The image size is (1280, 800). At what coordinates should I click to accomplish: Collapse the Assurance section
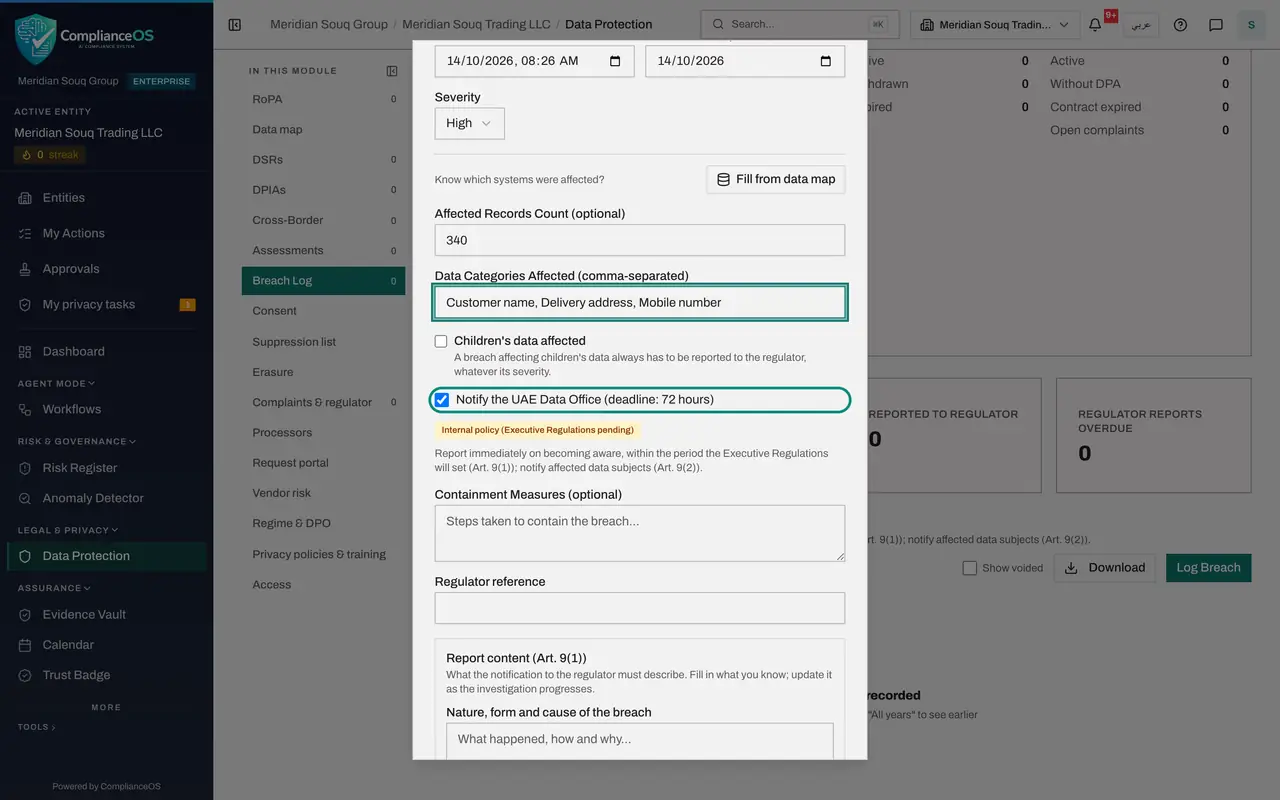[53, 588]
